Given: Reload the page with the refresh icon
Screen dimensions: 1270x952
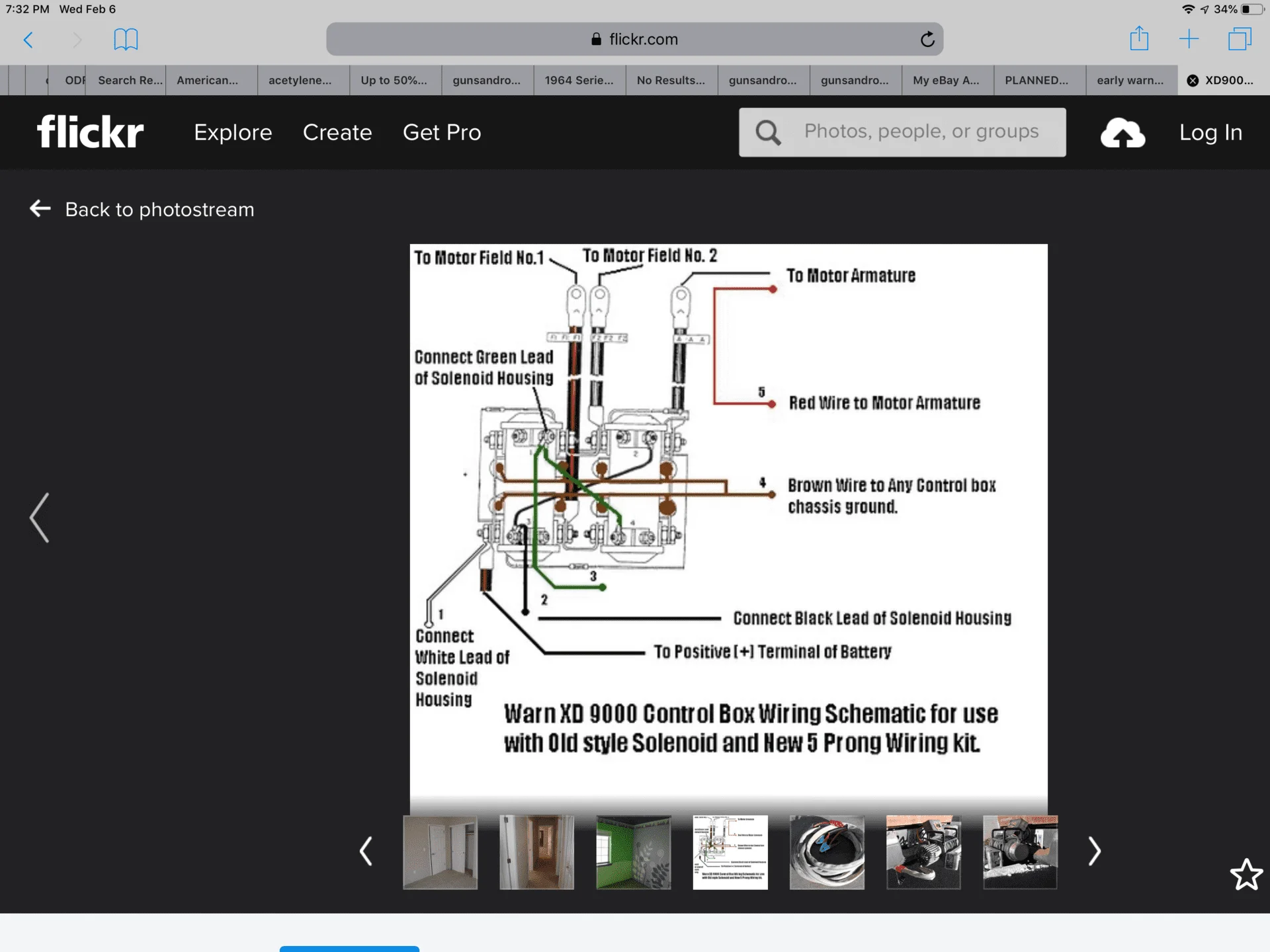Looking at the screenshot, I should [x=927, y=39].
